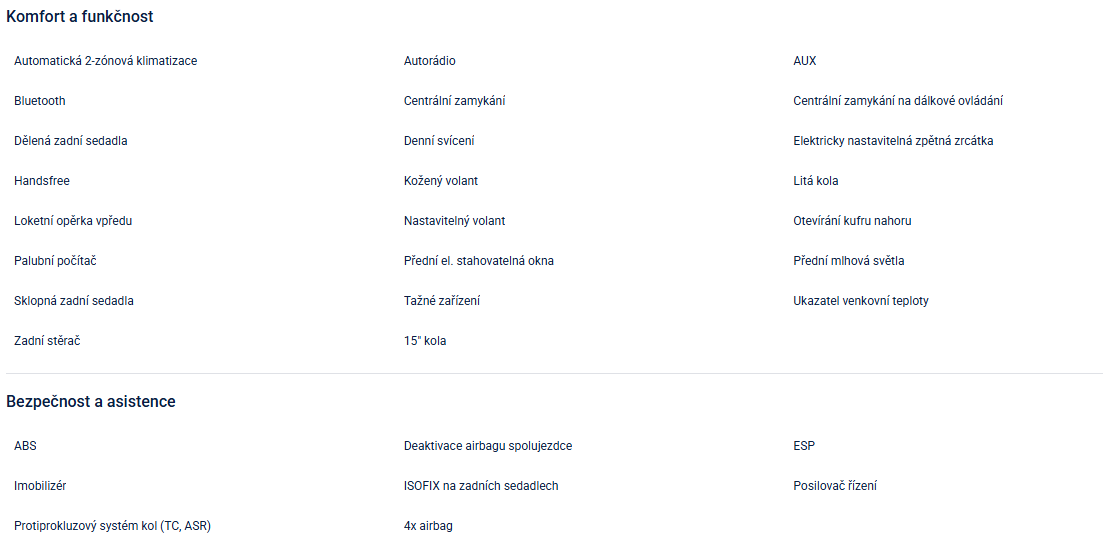Click the Komfort a funkčnost section heading
Image resolution: width=1103 pixels, height=536 pixels.
pos(80,17)
